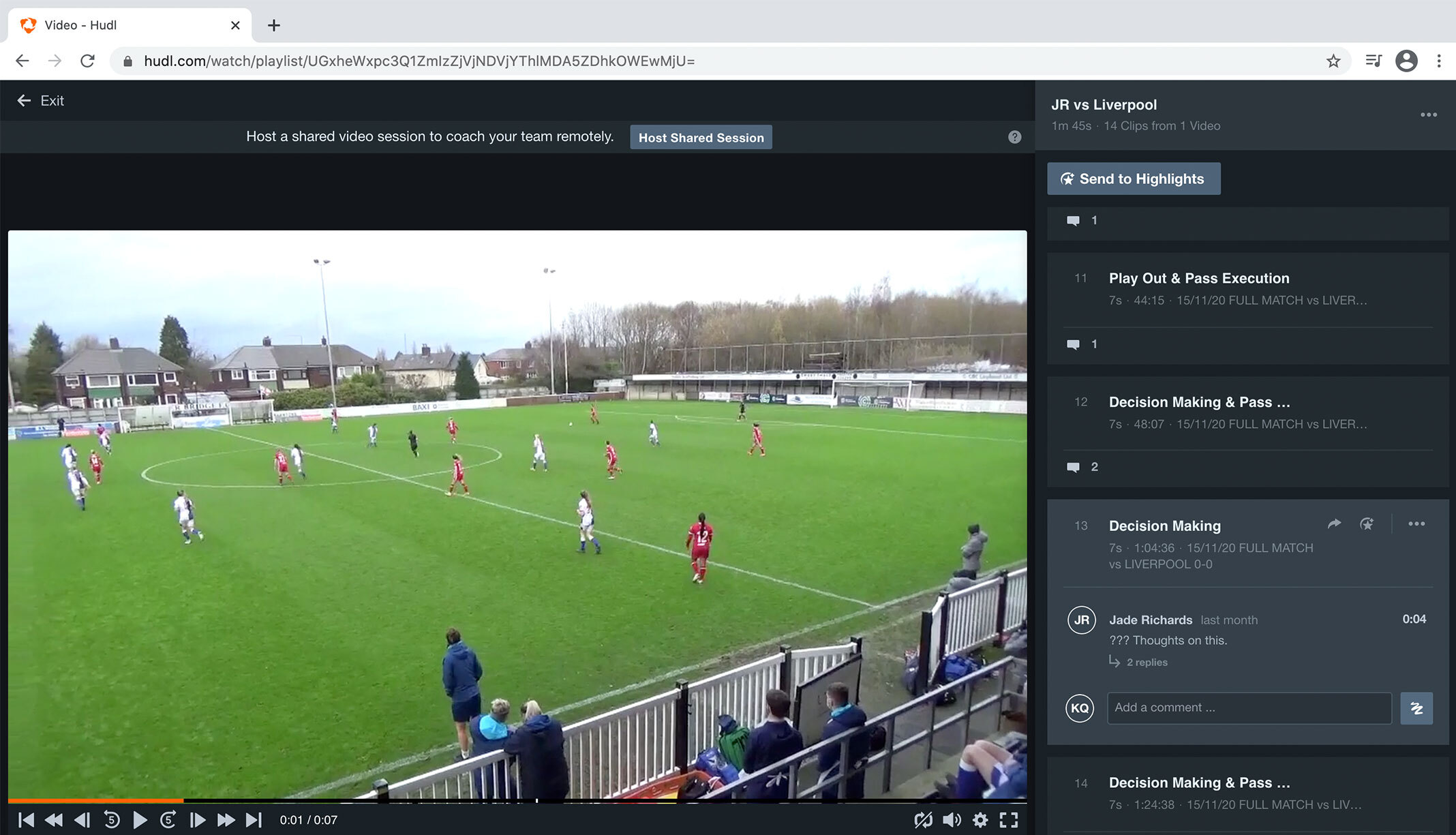
Task: Mute the video volume
Action: click(x=952, y=820)
